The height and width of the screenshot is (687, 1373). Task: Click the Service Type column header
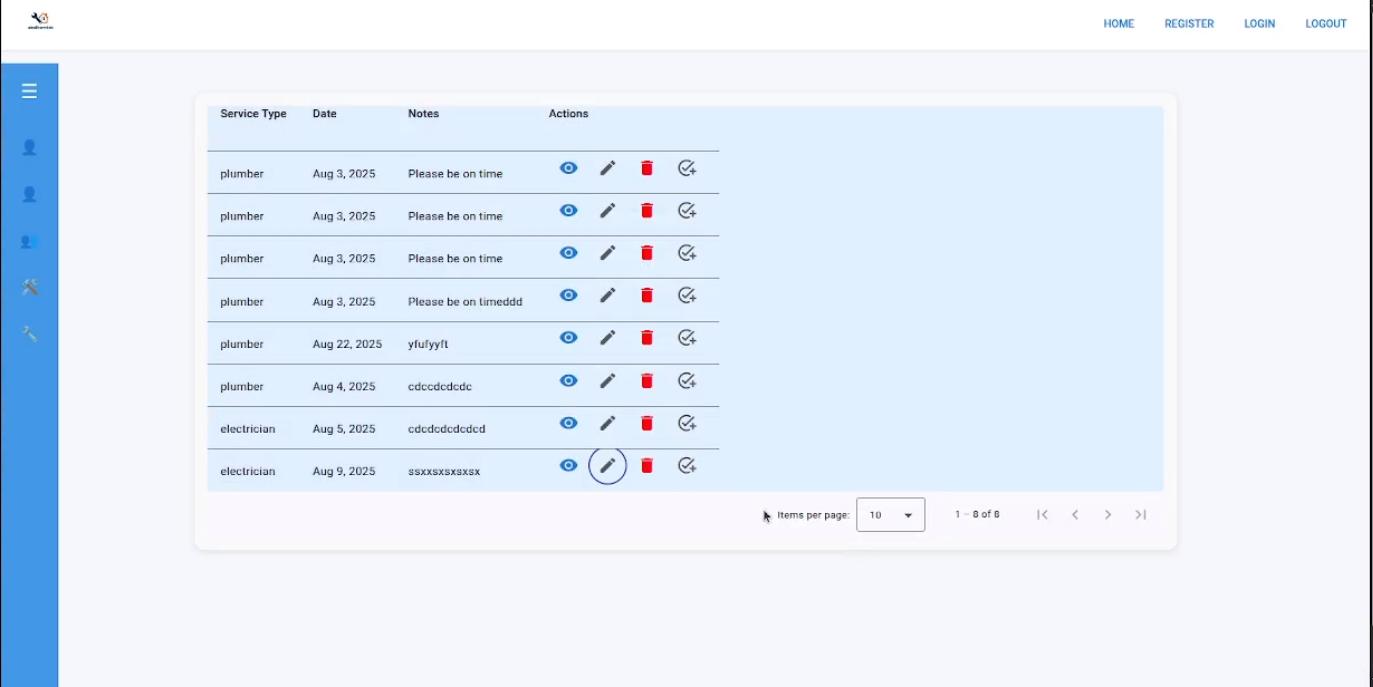tap(253, 114)
